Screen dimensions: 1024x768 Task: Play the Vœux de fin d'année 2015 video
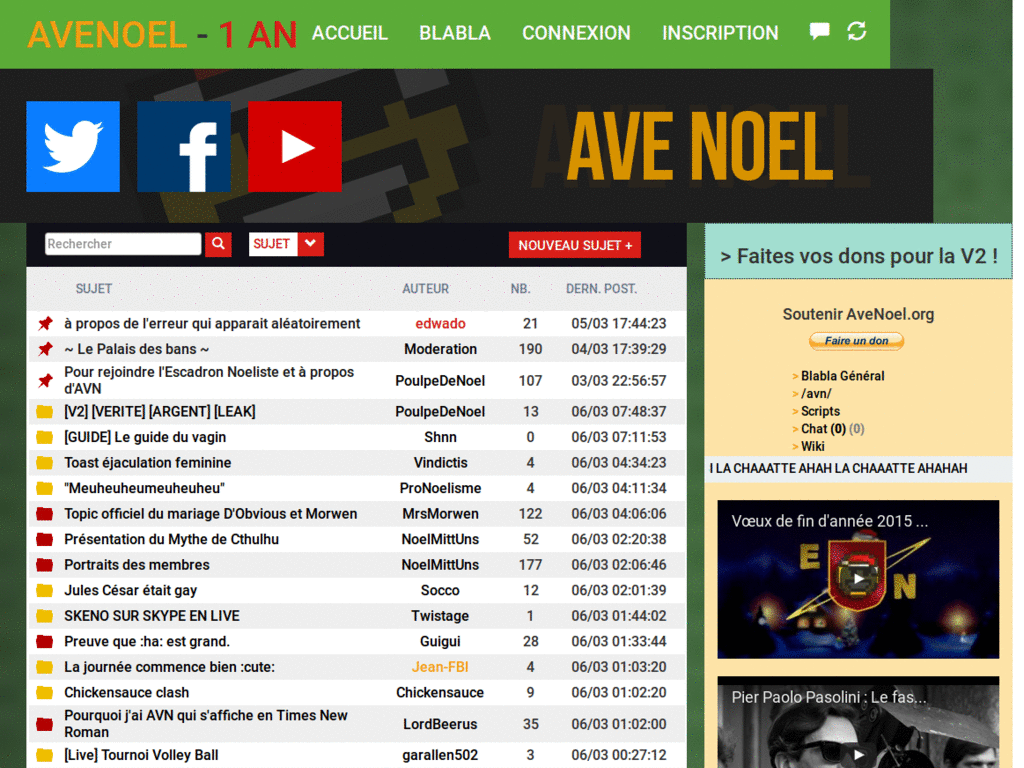[x=858, y=578]
